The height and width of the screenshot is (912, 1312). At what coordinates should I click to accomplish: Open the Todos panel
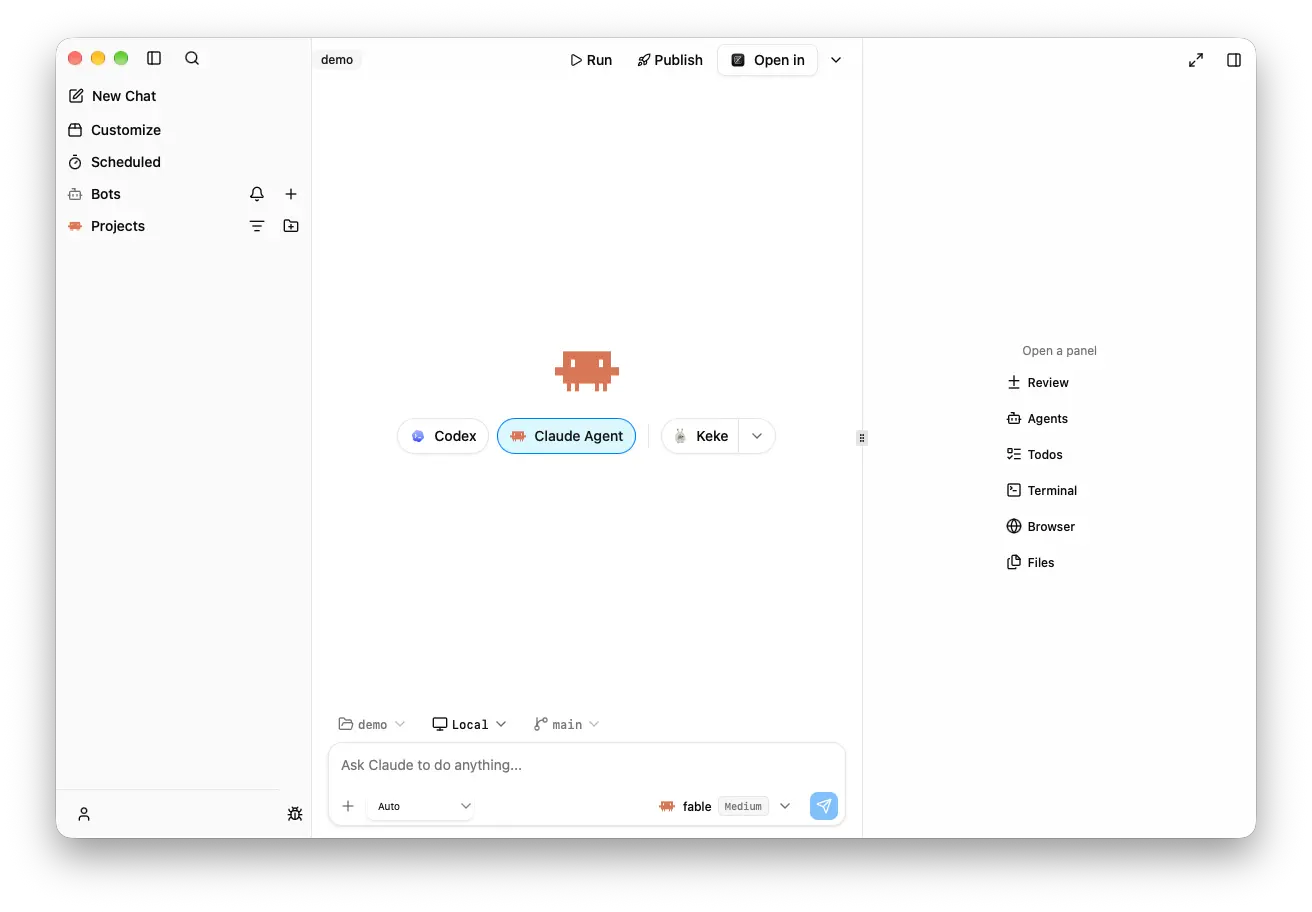click(x=1035, y=455)
